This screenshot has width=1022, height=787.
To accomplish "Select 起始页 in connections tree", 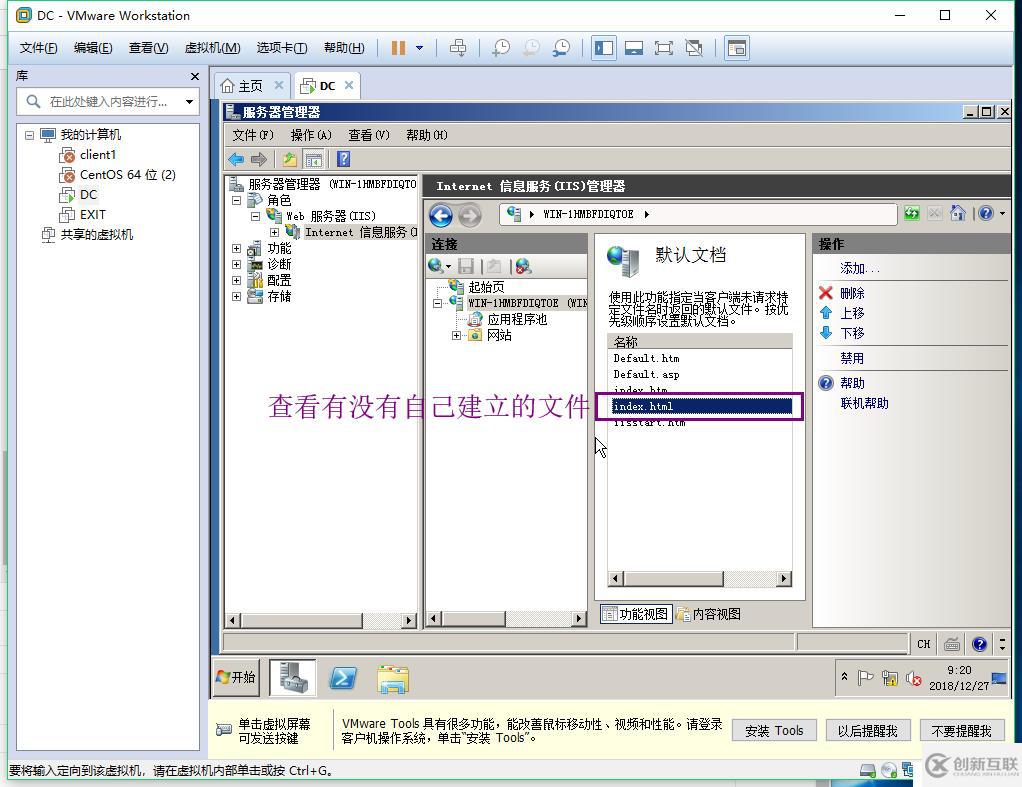I will pyautogui.click(x=486, y=287).
